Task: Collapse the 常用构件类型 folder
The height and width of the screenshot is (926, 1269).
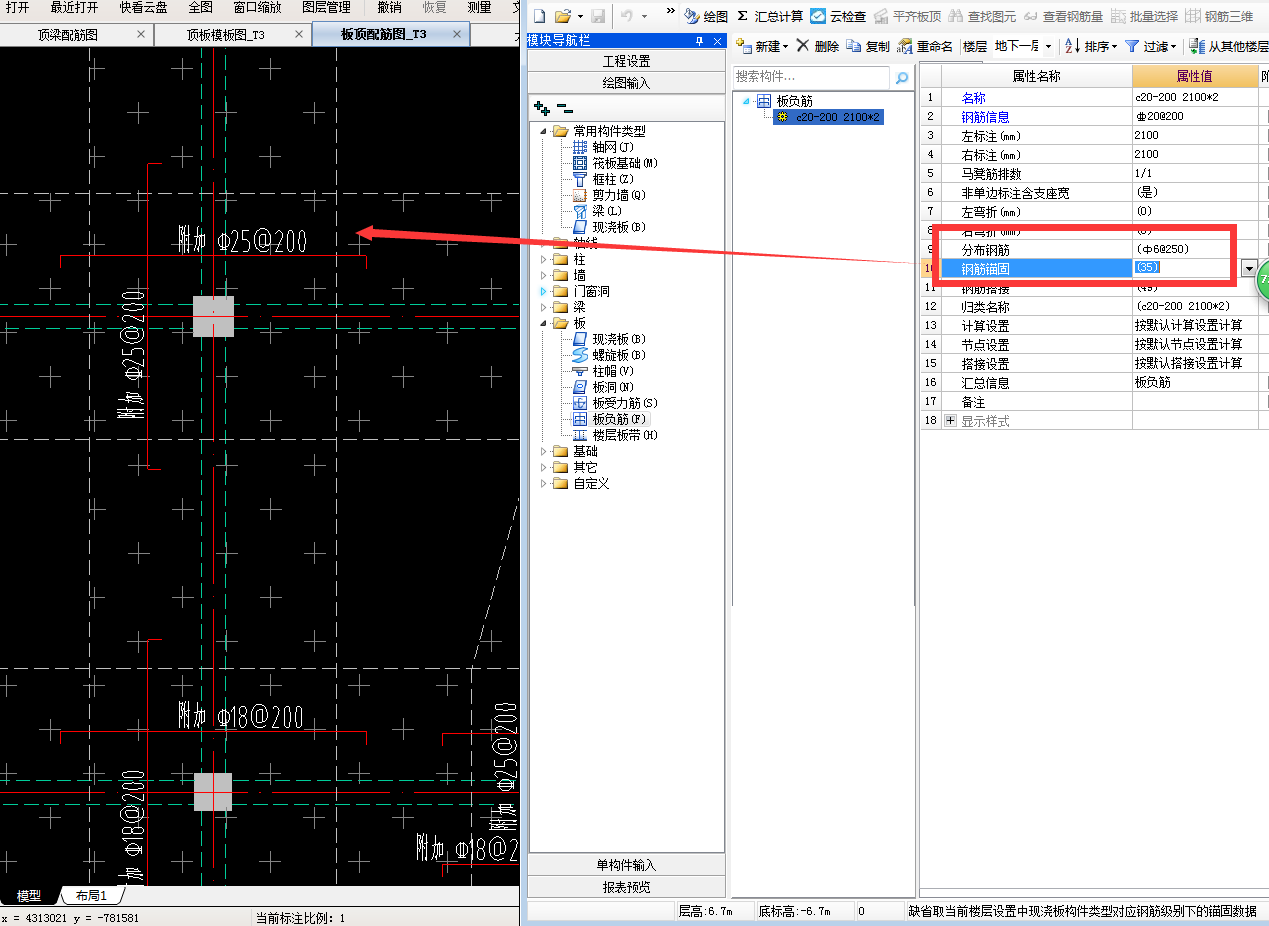Action: [545, 131]
